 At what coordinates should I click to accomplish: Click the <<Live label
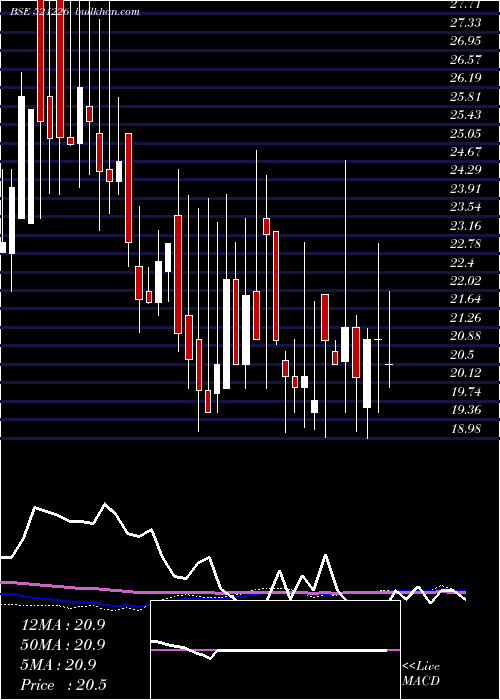(421, 667)
